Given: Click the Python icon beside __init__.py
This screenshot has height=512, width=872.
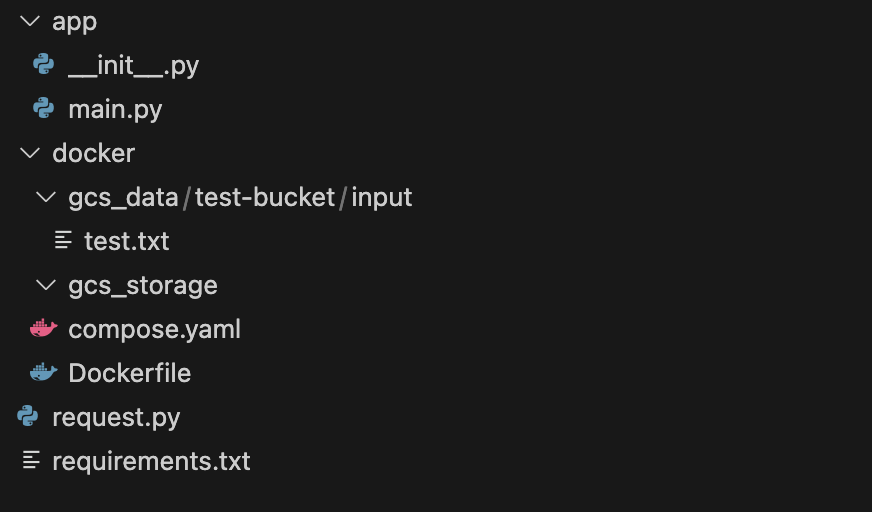Looking at the screenshot, I should (x=43, y=65).
